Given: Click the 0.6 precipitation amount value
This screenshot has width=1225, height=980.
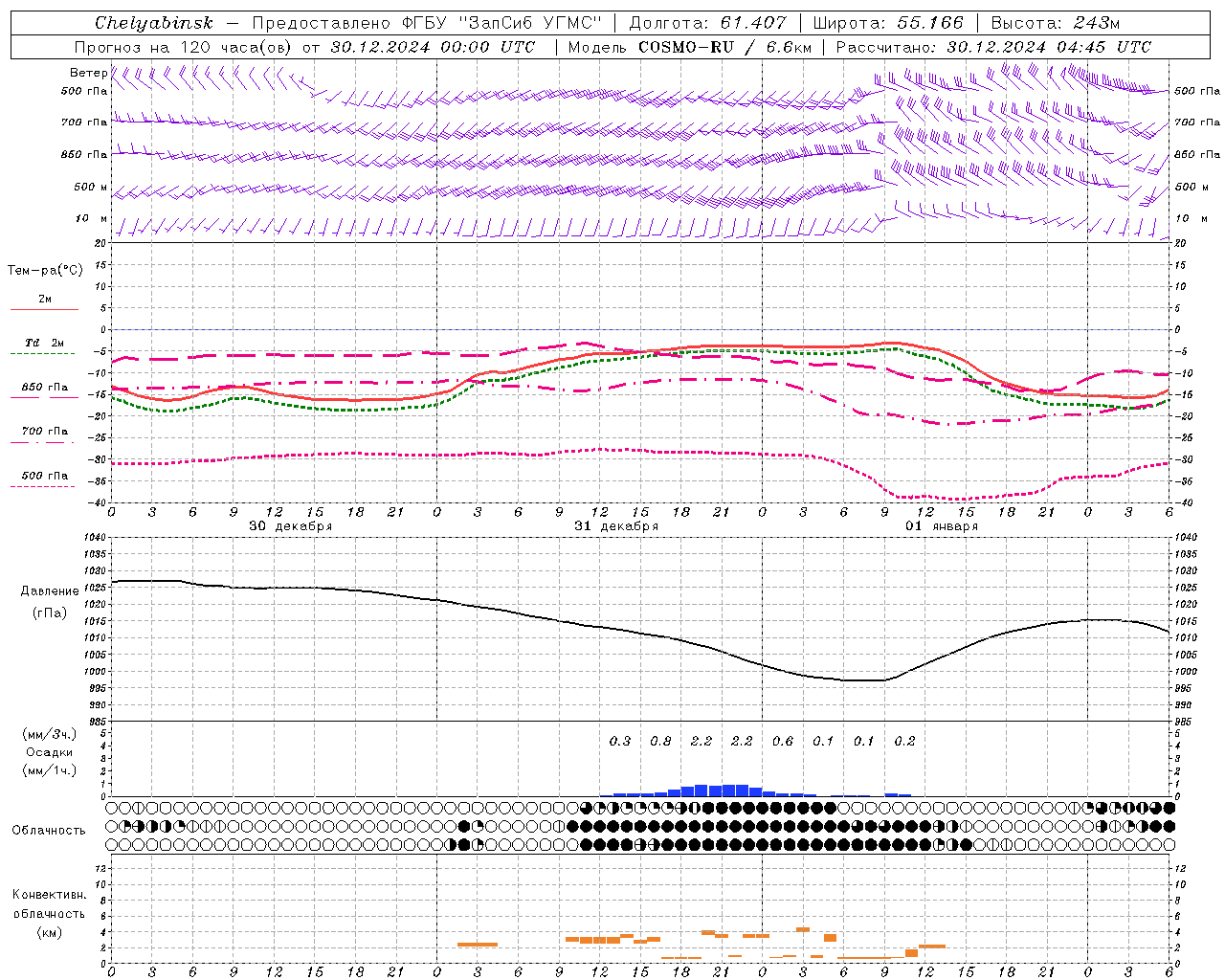Looking at the screenshot, I should pos(783,741).
